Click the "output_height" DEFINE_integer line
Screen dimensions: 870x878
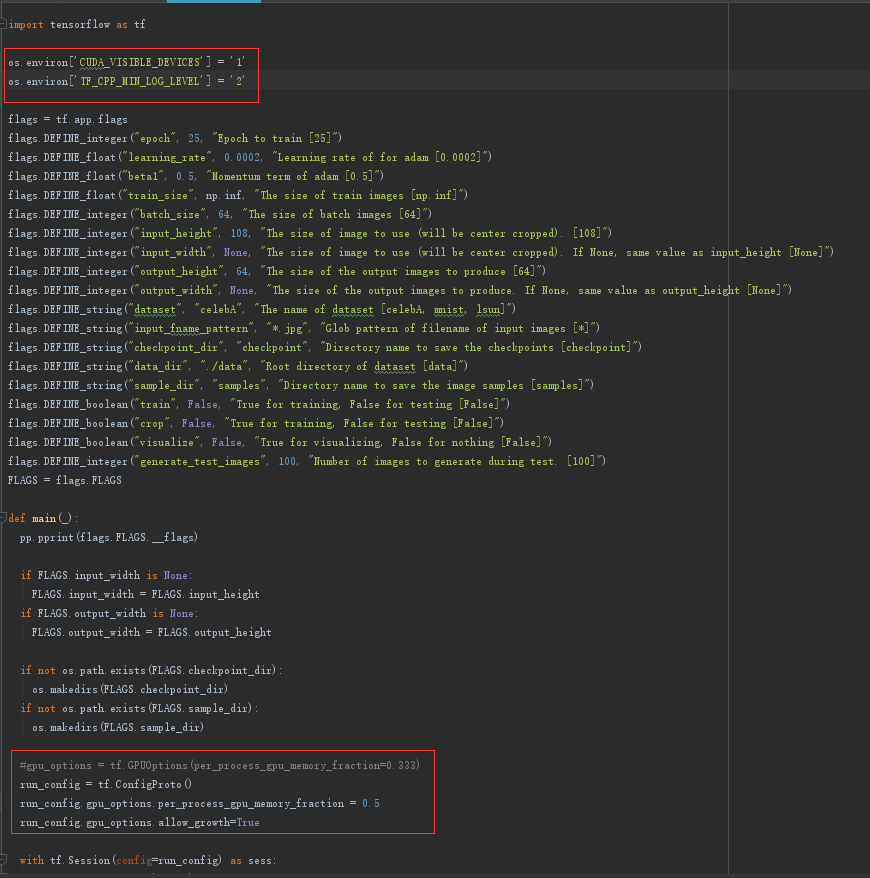pos(277,272)
